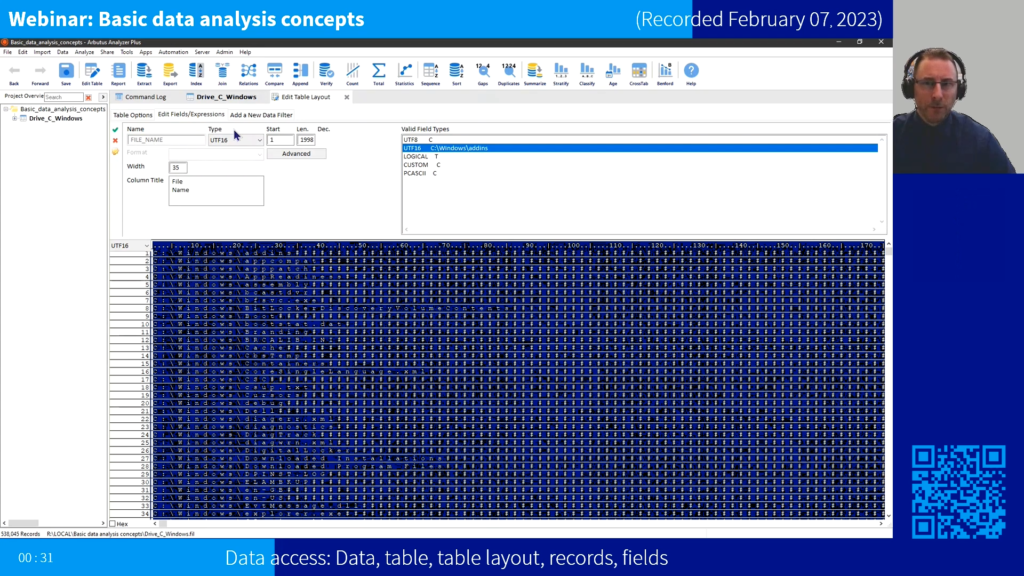This screenshot has height=576, width=1024.
Task: Select UTF8 in Valid Field Types
Action: [x=640, y=140]
